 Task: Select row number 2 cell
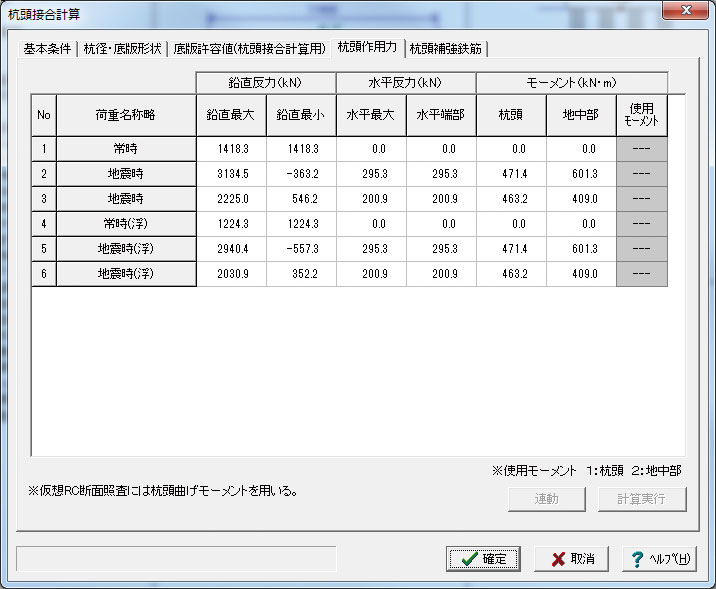point(44,174)
